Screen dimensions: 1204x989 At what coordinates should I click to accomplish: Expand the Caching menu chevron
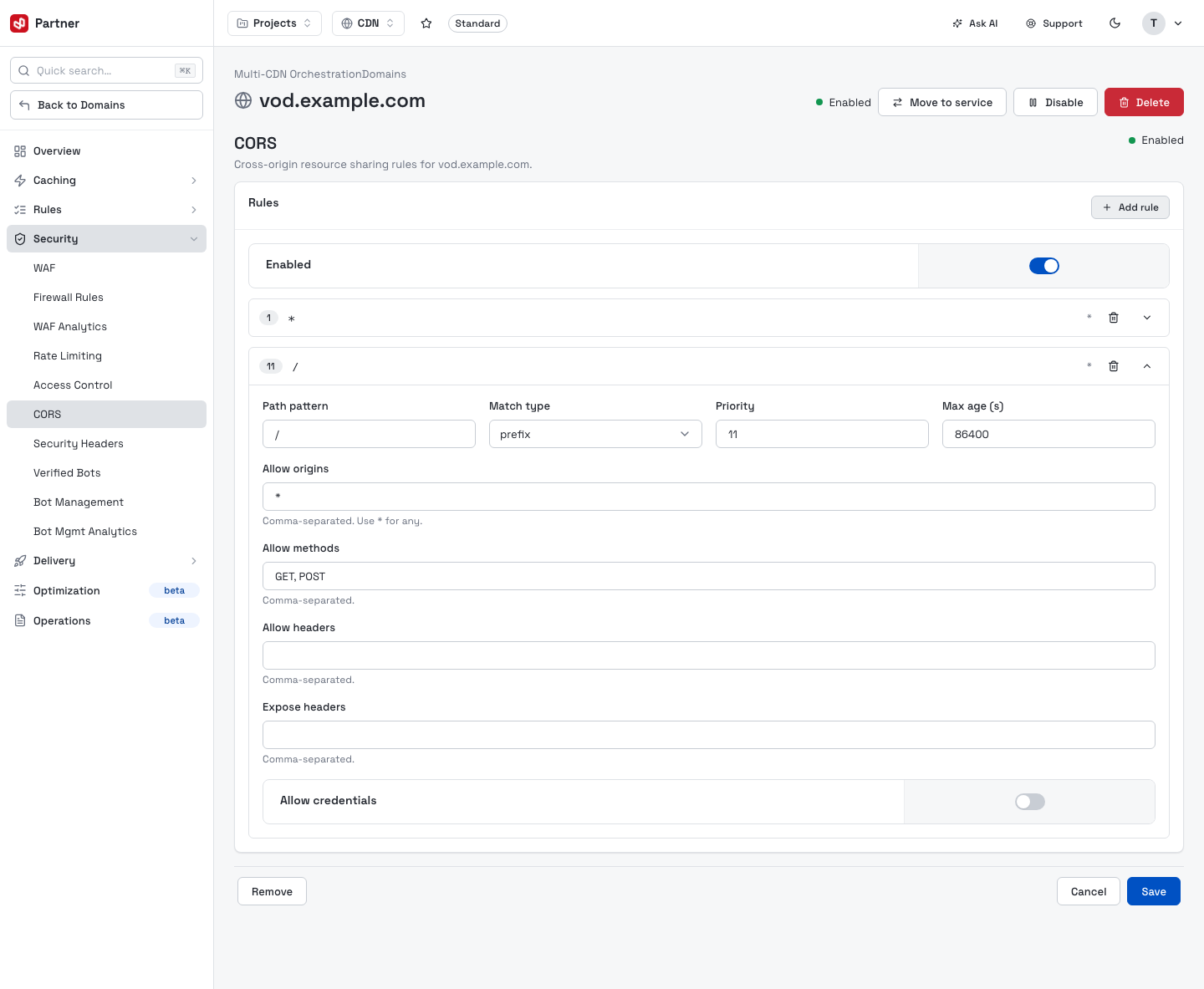coord(194,181)
